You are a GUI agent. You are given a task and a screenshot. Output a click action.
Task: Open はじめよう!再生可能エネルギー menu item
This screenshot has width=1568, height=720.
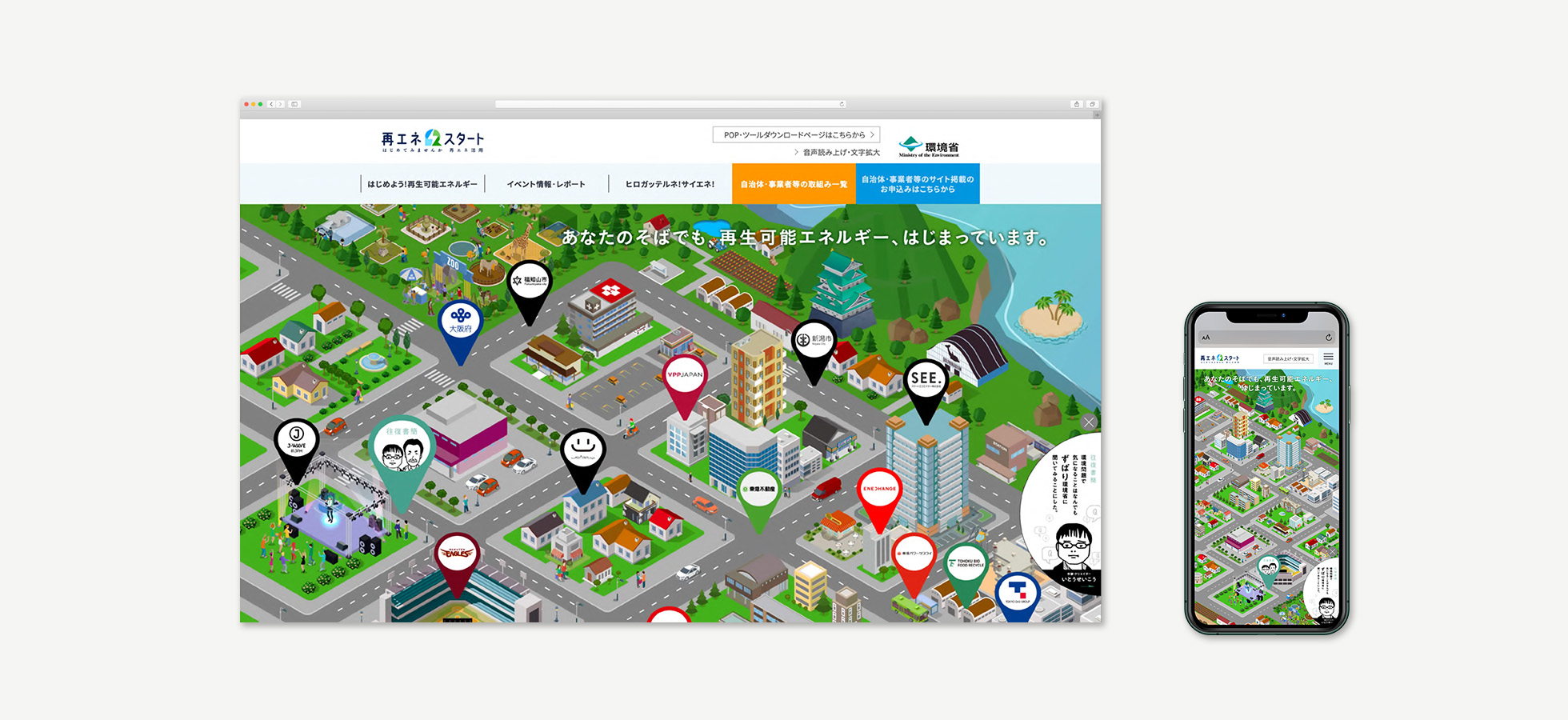422,184
